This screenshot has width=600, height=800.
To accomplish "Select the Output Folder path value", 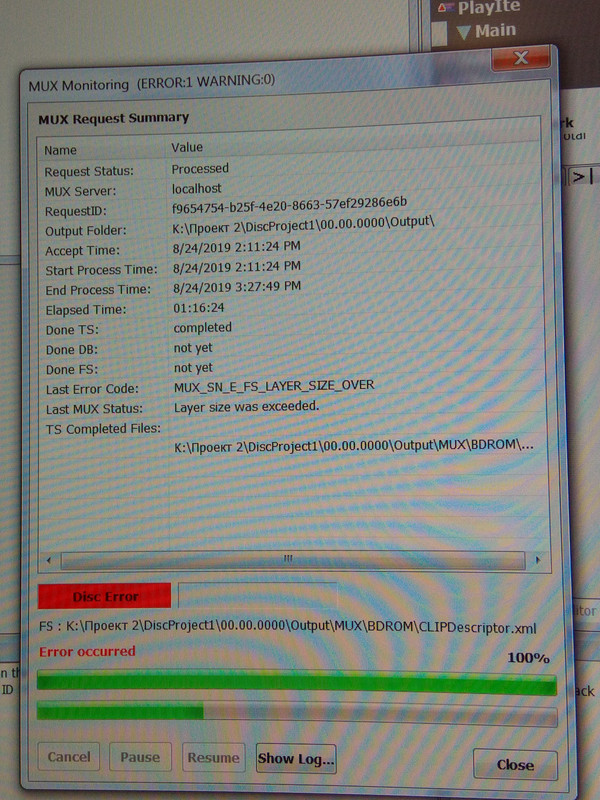I will (303, 224).
